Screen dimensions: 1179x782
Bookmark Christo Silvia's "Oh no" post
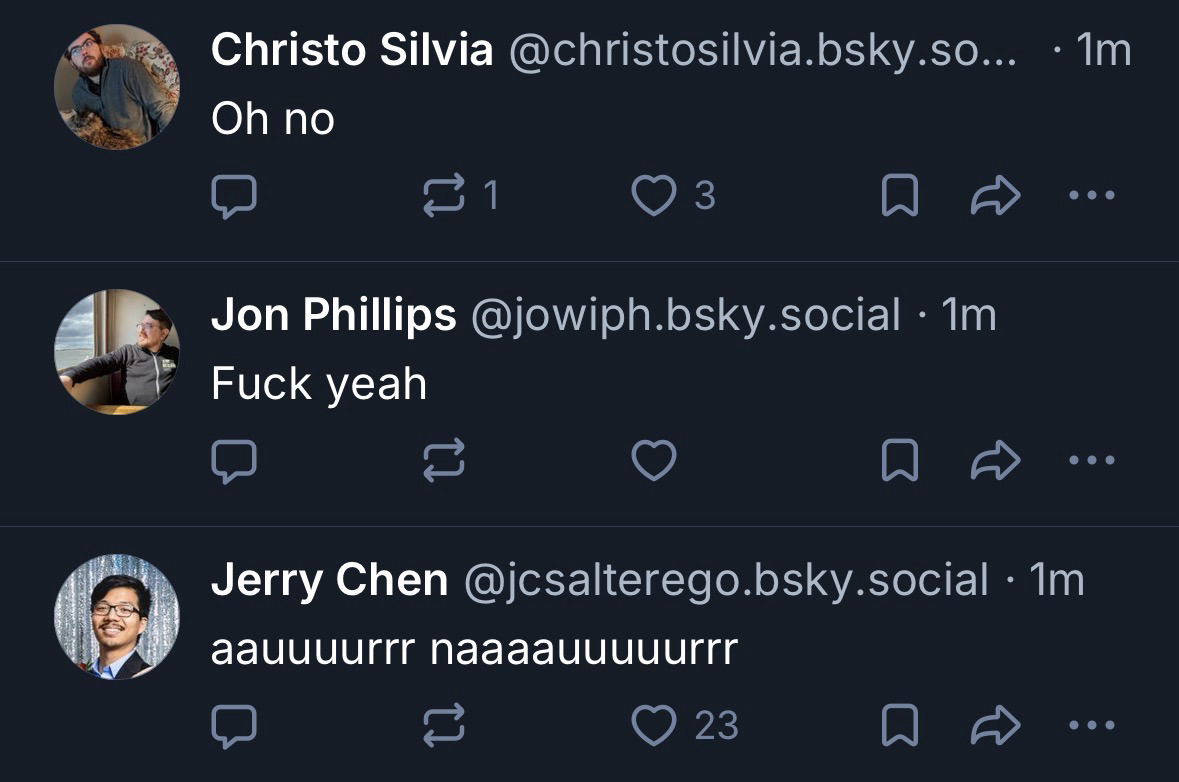click(899, 196)
